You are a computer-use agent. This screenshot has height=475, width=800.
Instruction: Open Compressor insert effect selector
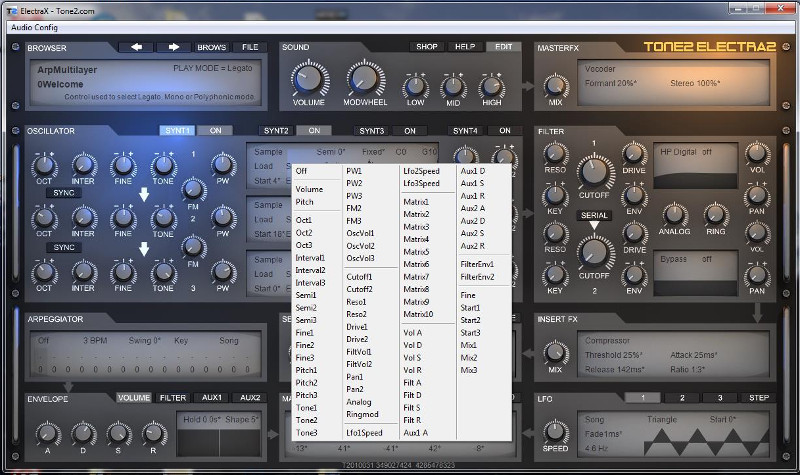point(608,340)
